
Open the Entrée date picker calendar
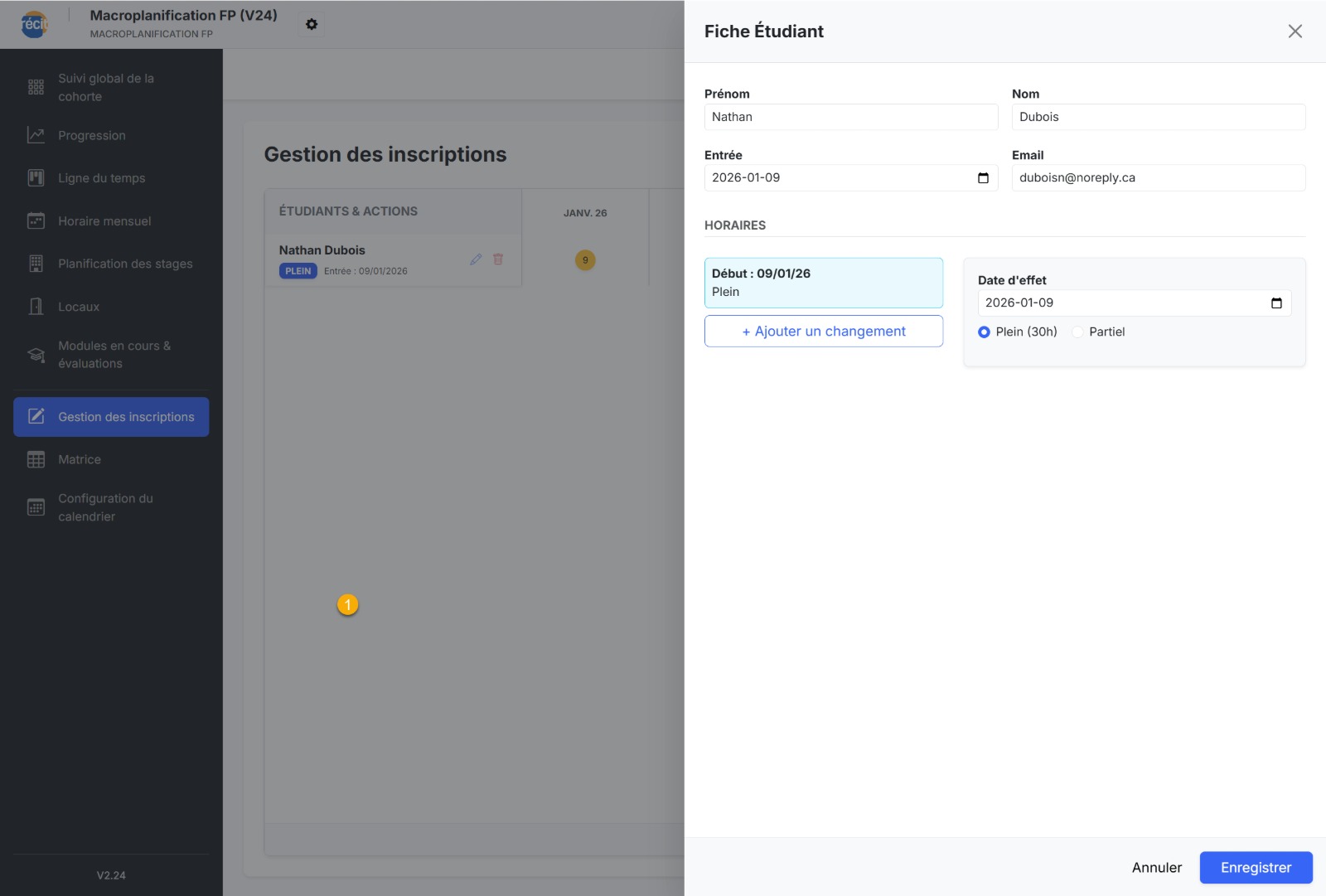coord(983,178)
